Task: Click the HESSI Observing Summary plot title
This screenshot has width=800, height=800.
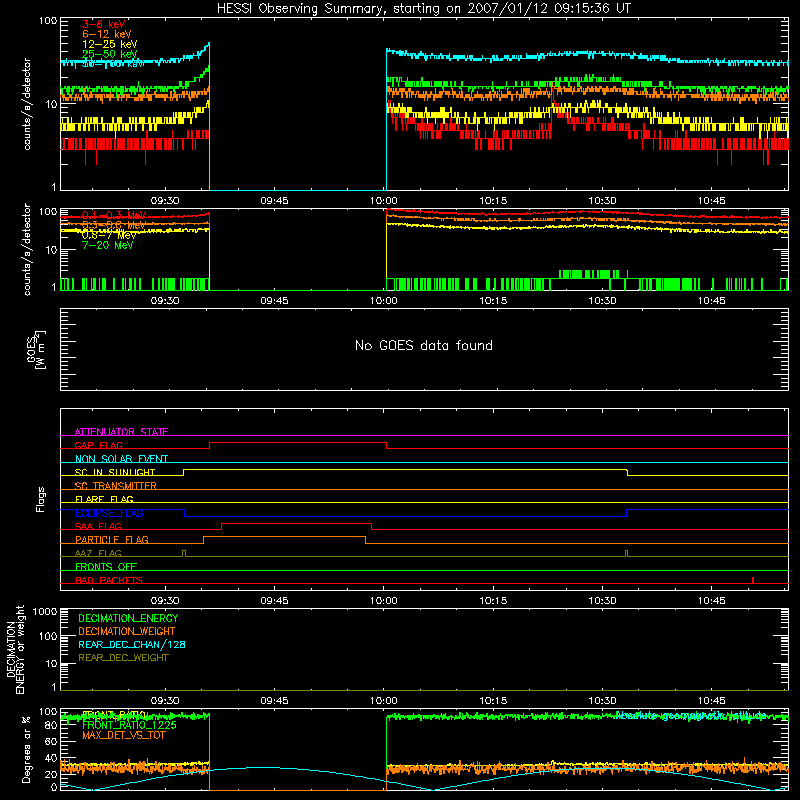Action: 423,8
